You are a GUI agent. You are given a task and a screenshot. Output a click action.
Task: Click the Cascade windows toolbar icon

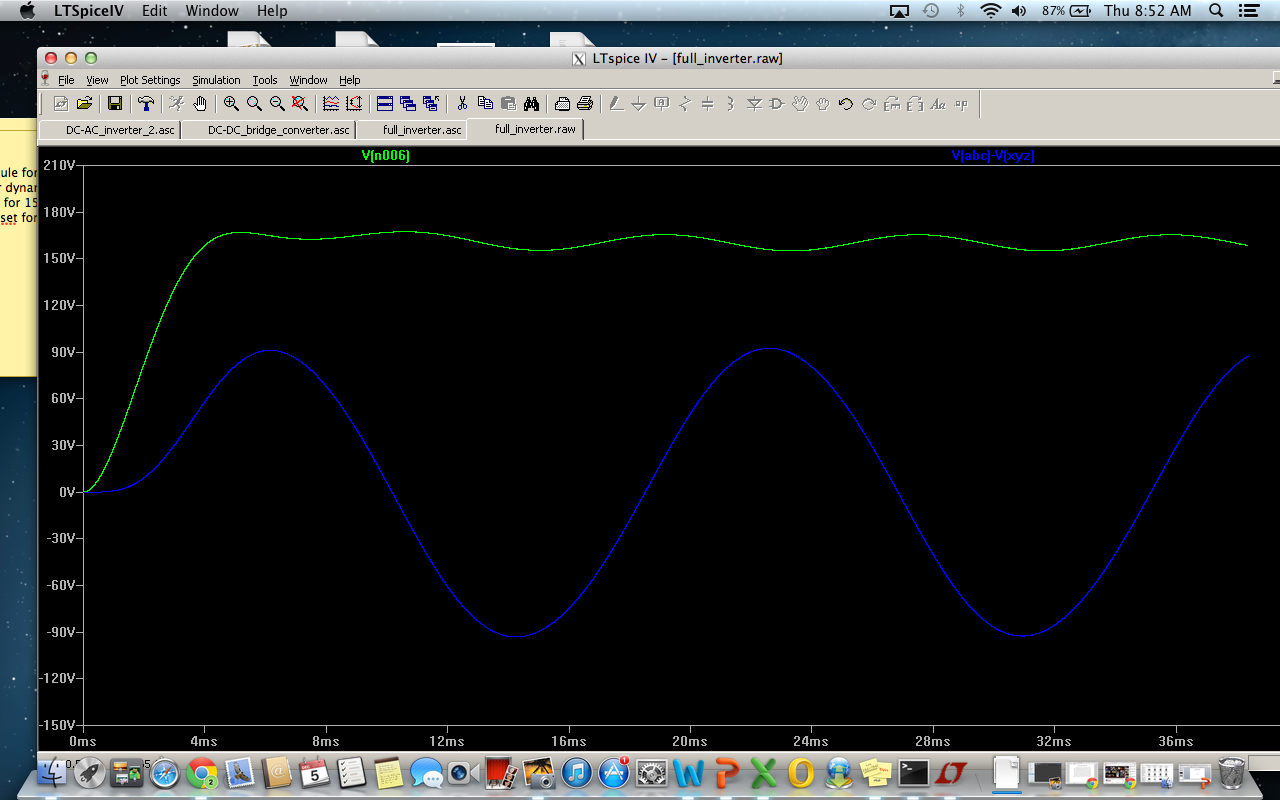(x=408, y=103)
